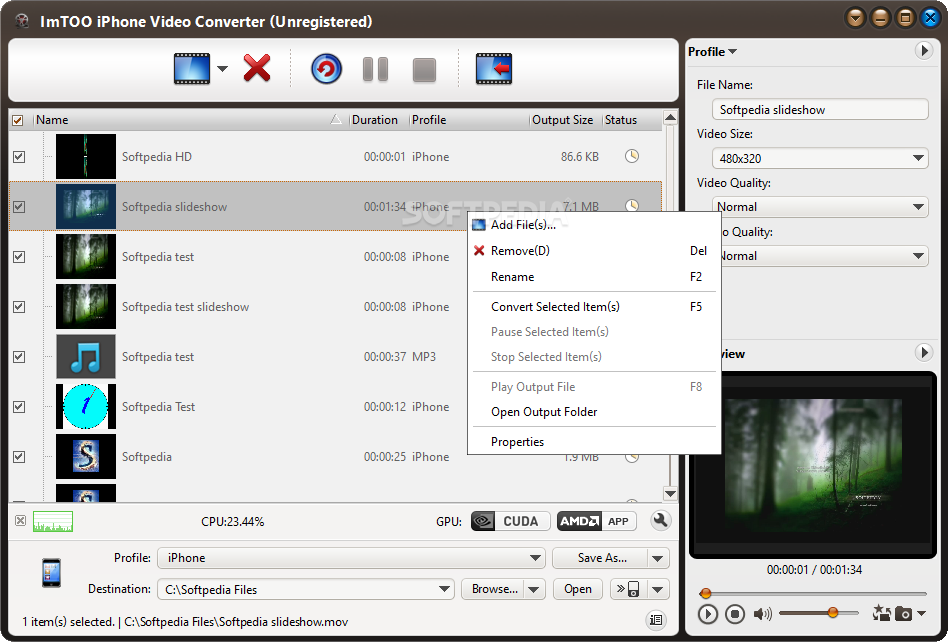Toggle checkbox for Softpedia test MP3 row

click(19, 357)
